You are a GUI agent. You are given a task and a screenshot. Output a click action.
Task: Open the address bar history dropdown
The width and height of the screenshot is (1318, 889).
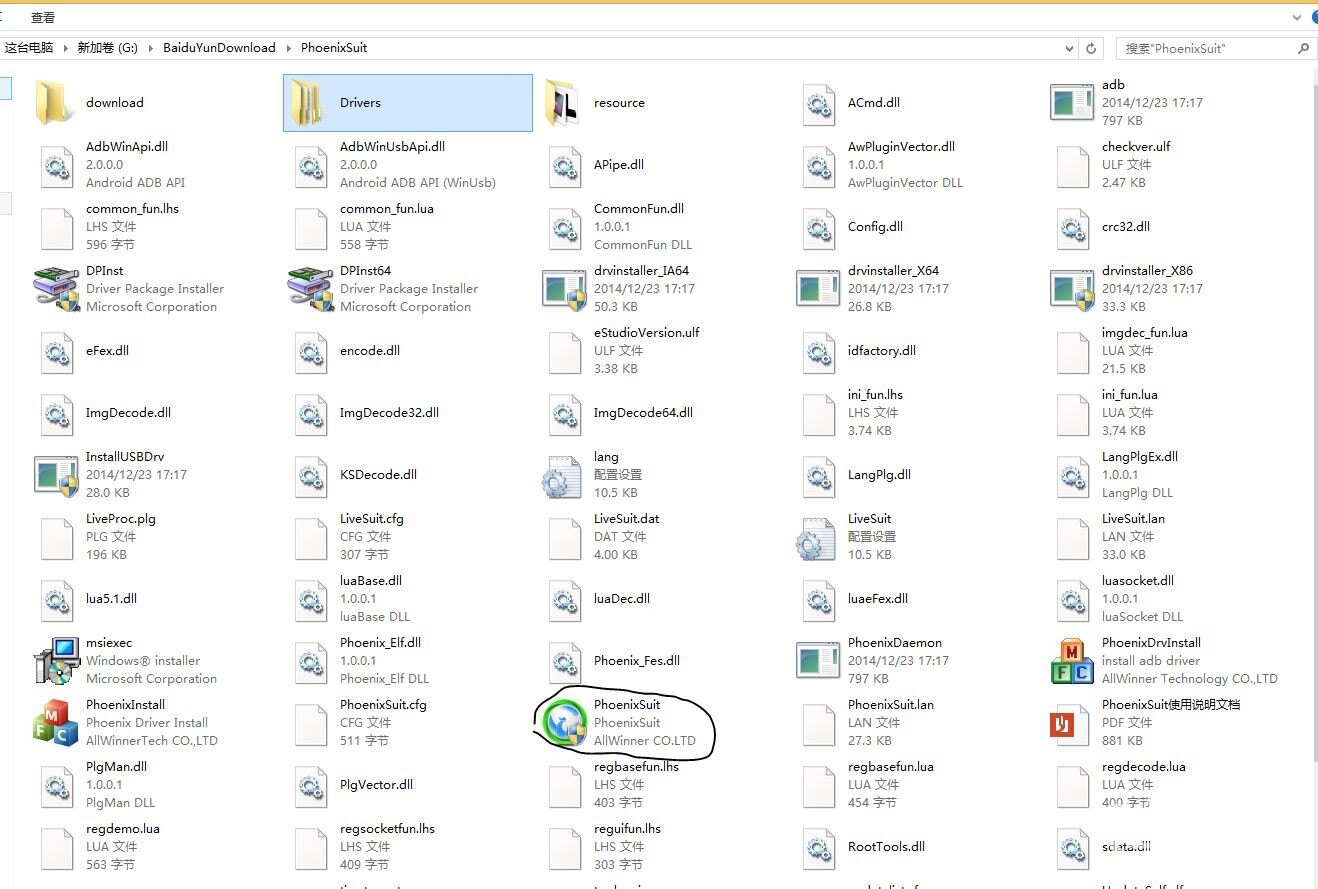(1069, 48)
